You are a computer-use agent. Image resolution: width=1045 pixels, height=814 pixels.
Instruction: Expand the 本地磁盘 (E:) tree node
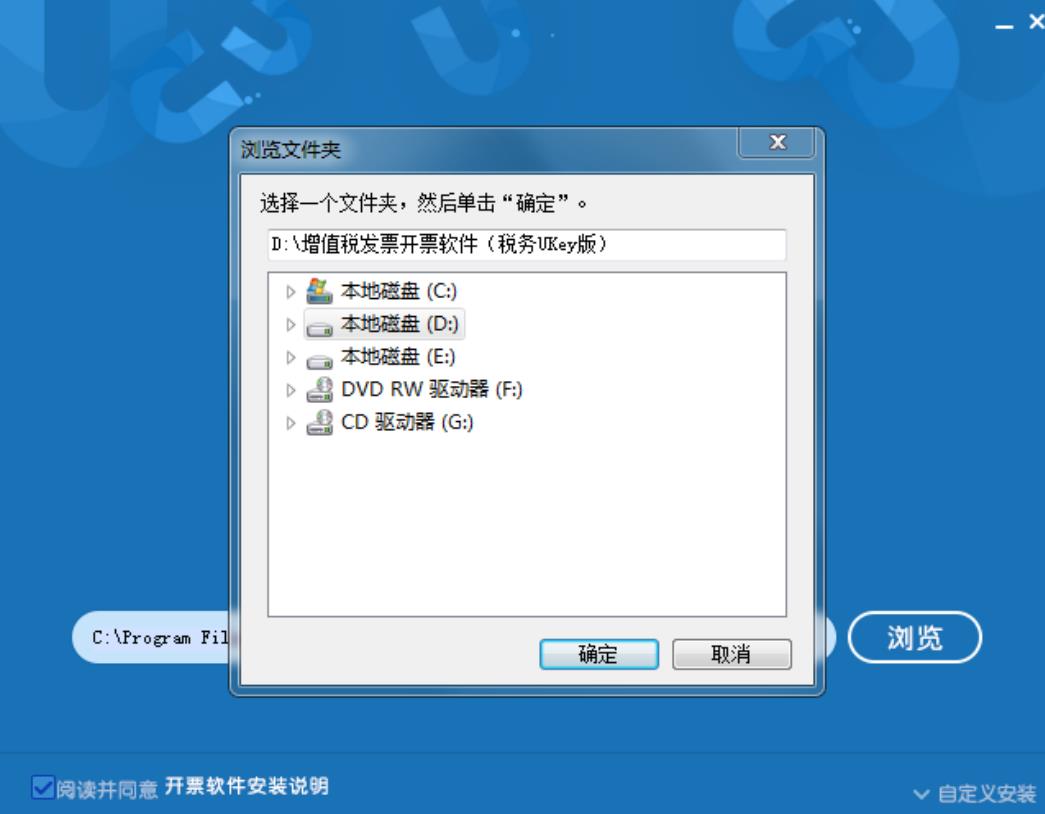coord(291,357)
